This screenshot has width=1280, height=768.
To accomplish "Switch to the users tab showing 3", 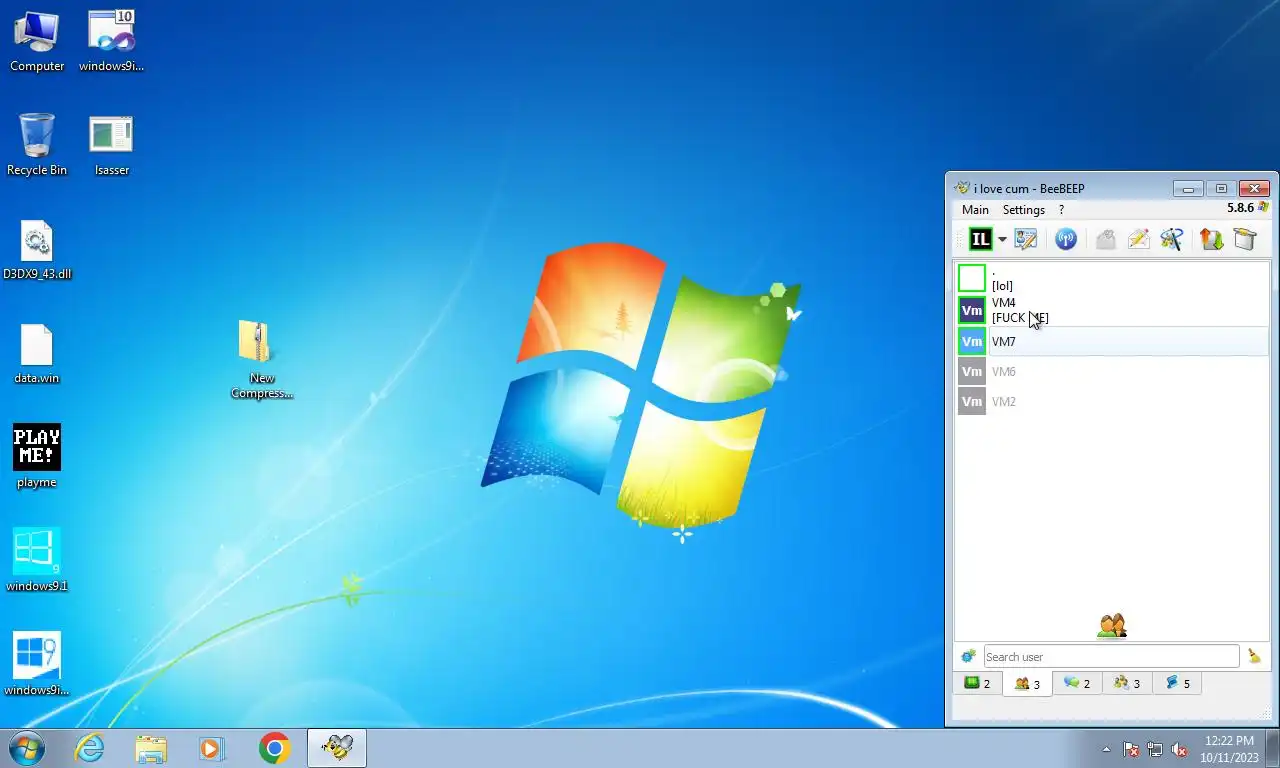I will tap(1027, 684).
